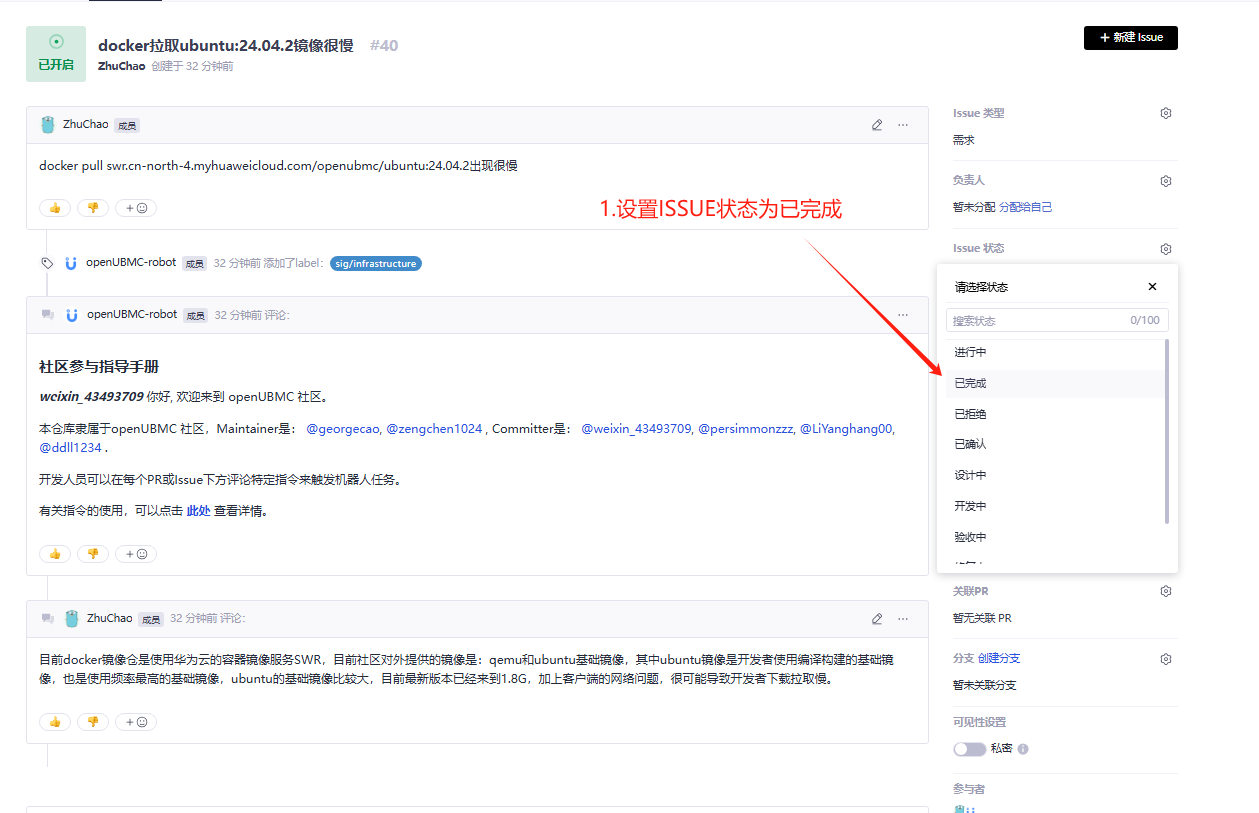The image size is (1259, 813).
Task: Click the 新建 Issue button
Action: pos(1130,37)
